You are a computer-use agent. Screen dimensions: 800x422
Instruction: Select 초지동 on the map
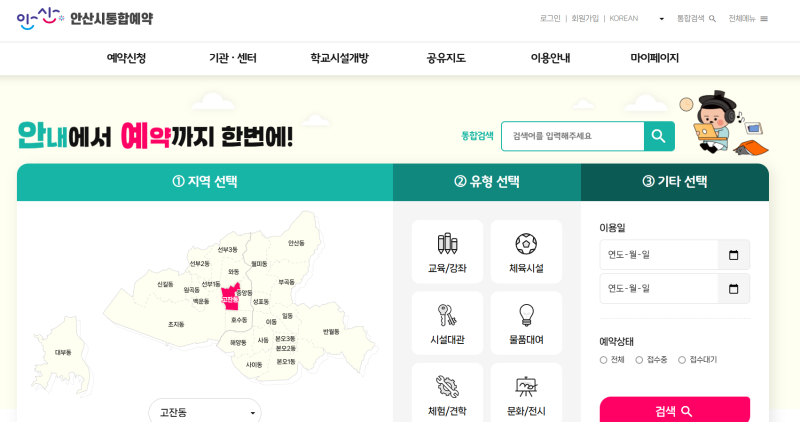point(176,325)
